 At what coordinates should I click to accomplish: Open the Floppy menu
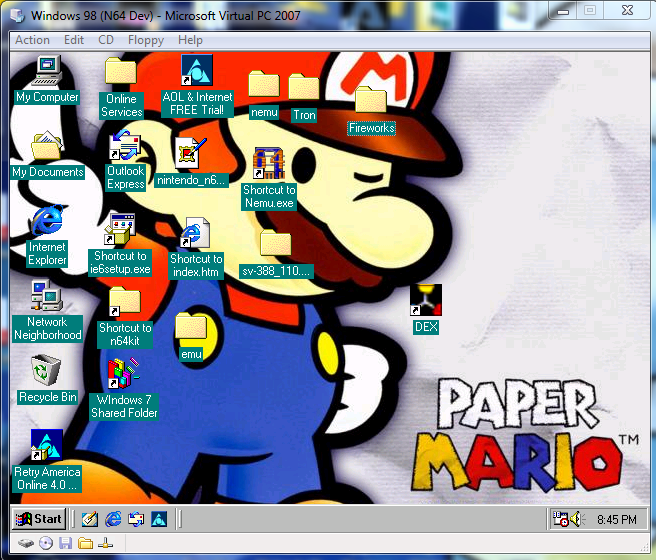coord(146,40)
